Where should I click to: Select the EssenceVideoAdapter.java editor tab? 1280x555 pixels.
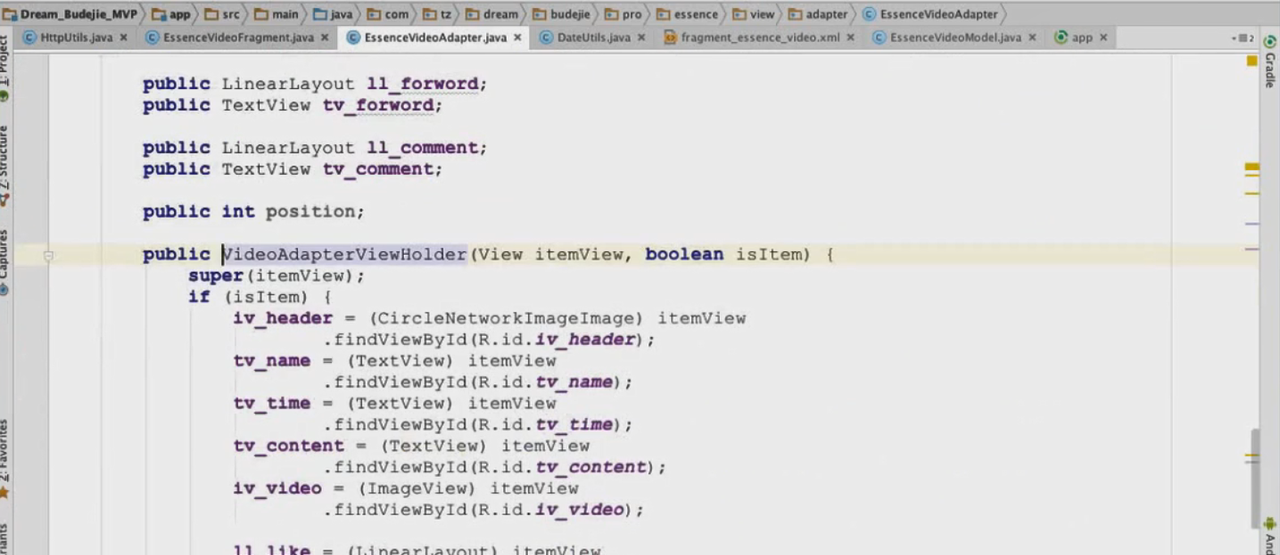point(435,38)
